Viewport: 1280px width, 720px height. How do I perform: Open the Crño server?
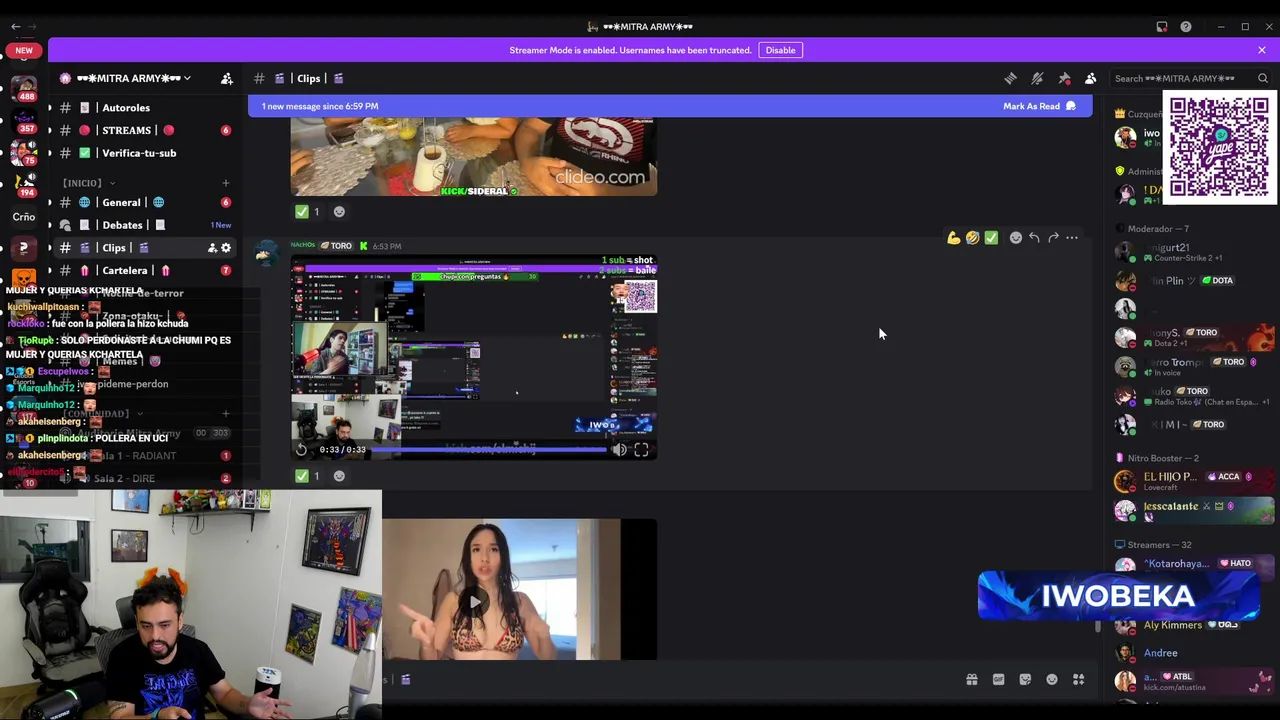23,216
